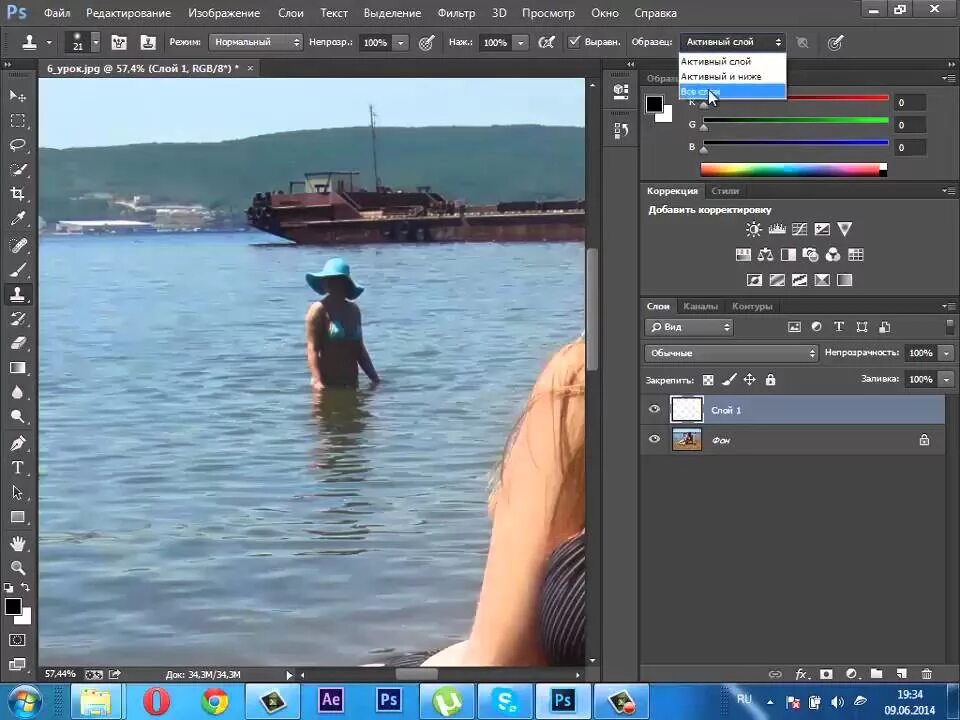
Task: Open the Изображение menu
Action: coord(224,13)
